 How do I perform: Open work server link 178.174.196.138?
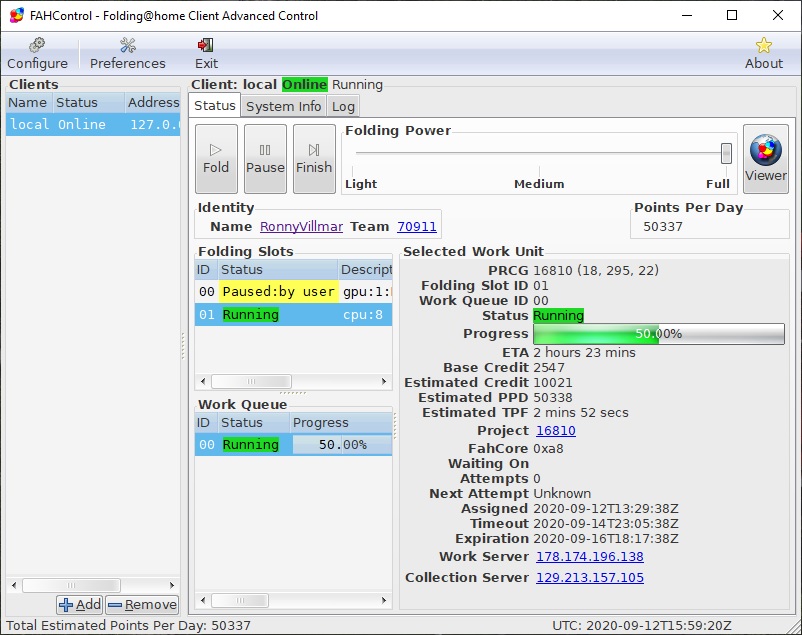tap(590, 556)
